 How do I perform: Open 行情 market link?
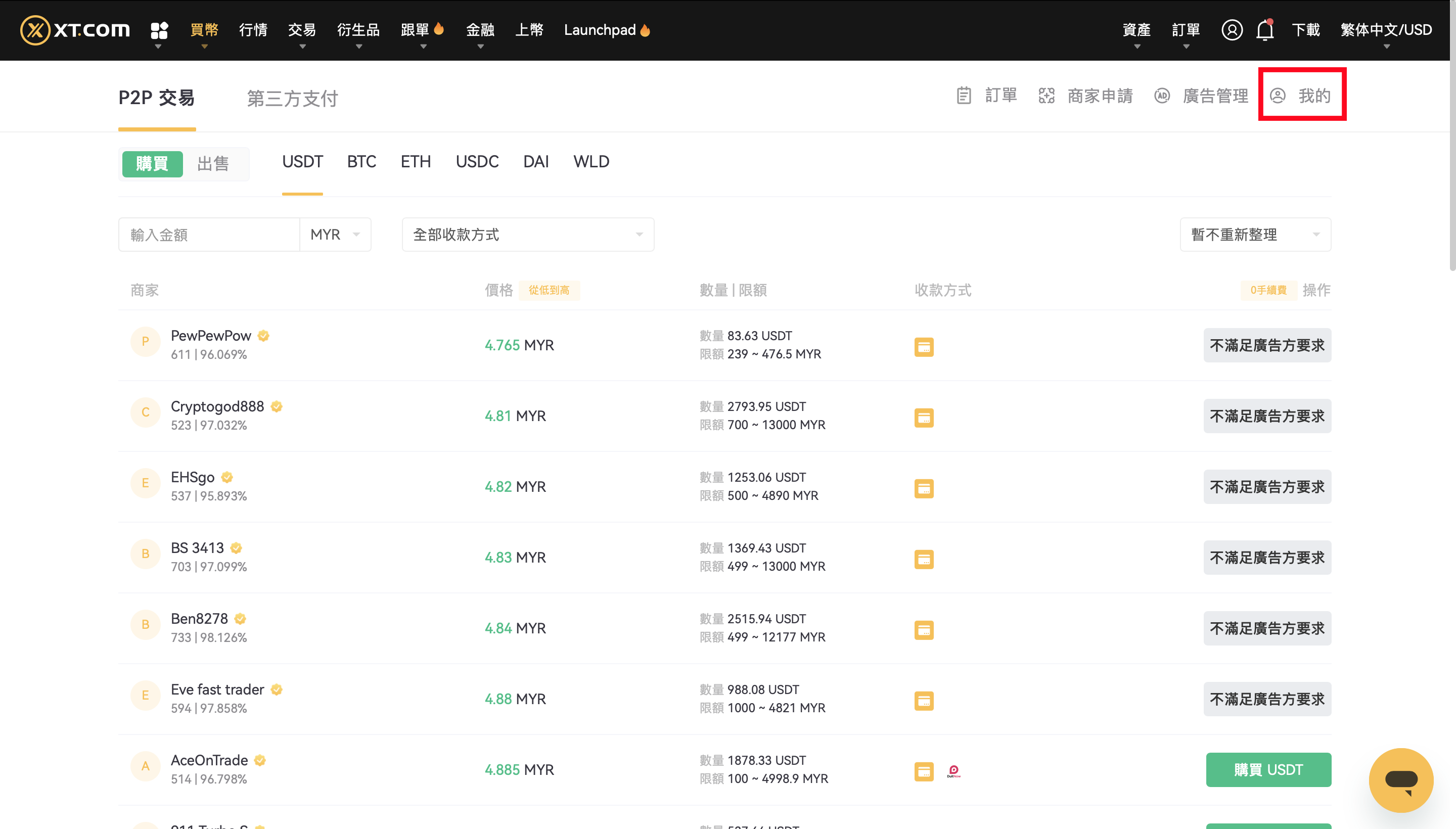coord(253,30)
